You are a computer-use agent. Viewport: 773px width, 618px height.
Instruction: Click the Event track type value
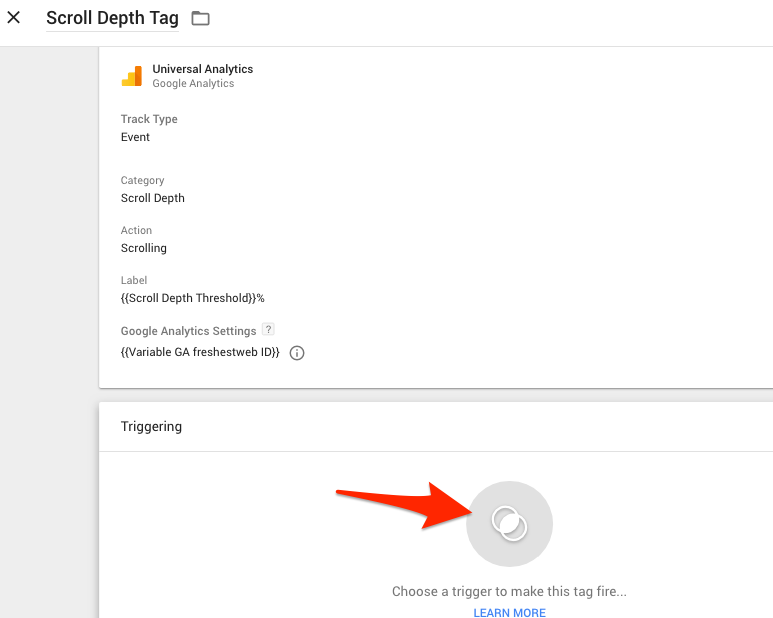[x=135, y=137]
